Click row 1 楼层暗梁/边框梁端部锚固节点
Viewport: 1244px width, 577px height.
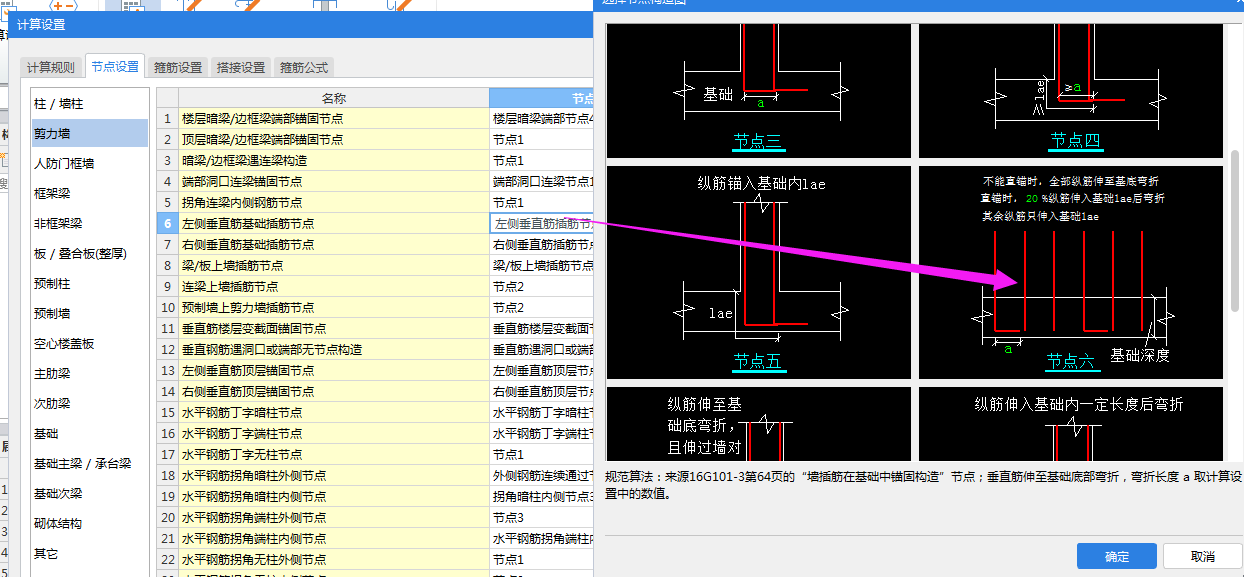(x=334, y=118)
